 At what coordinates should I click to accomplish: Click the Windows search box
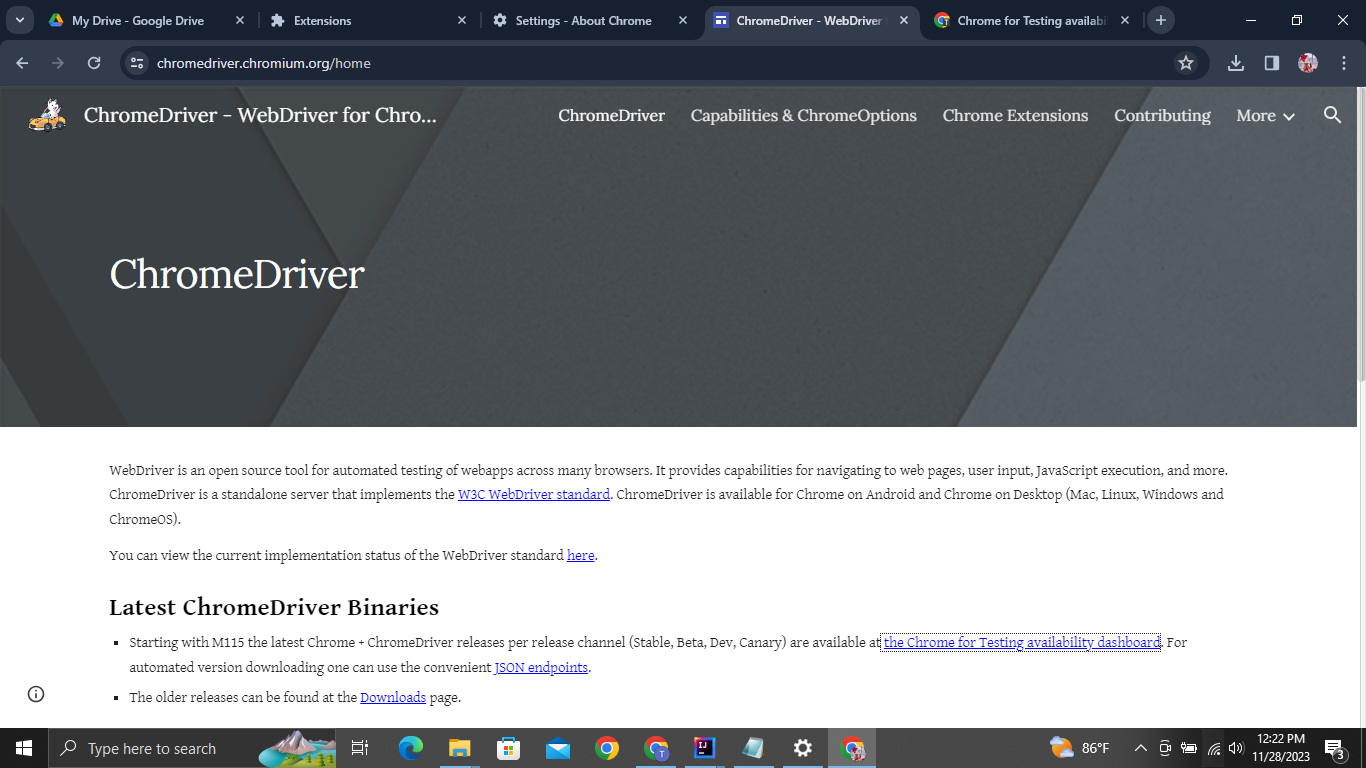[192, 748]
